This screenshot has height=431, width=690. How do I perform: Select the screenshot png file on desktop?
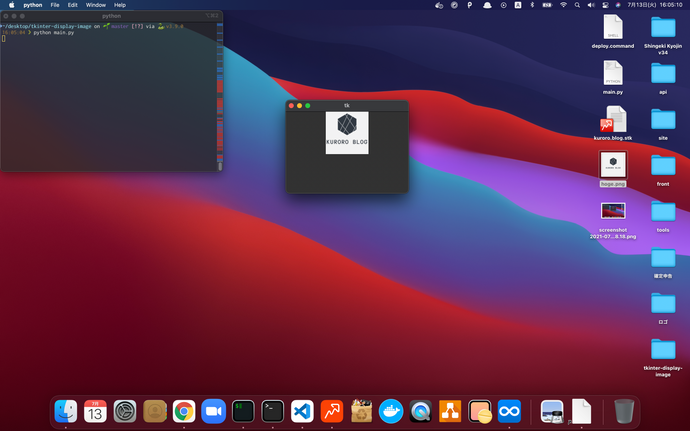[x=613, y=219]
